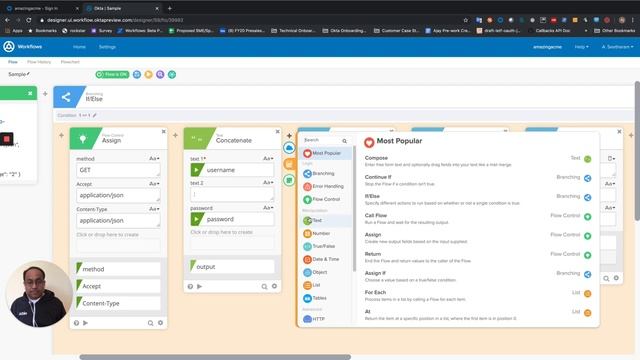640x360 pixels.
Task: Click the Assign card magnifier icon
Action: 151,323
